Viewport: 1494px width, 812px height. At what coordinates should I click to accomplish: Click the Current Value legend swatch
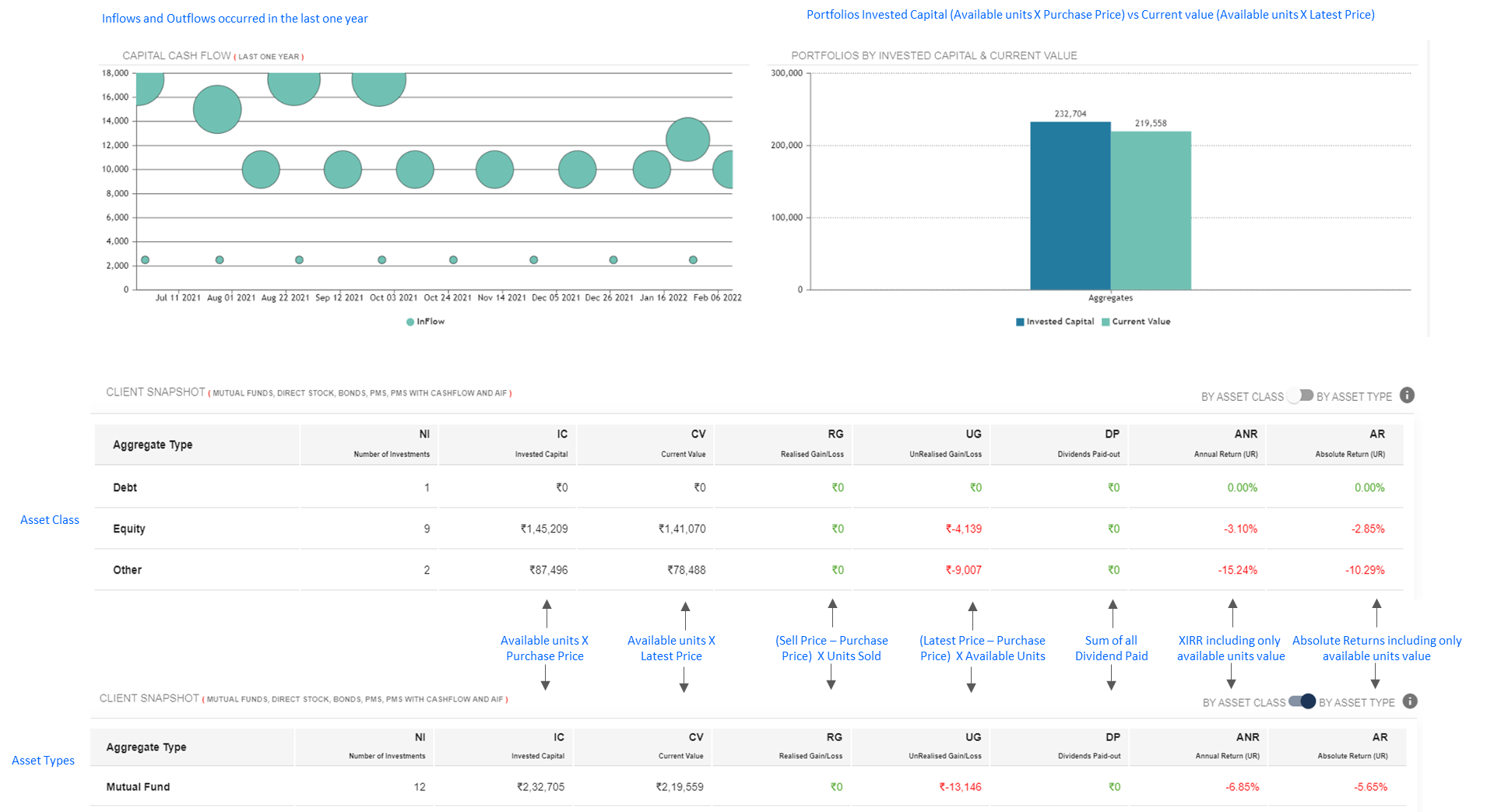(1106, 322)
